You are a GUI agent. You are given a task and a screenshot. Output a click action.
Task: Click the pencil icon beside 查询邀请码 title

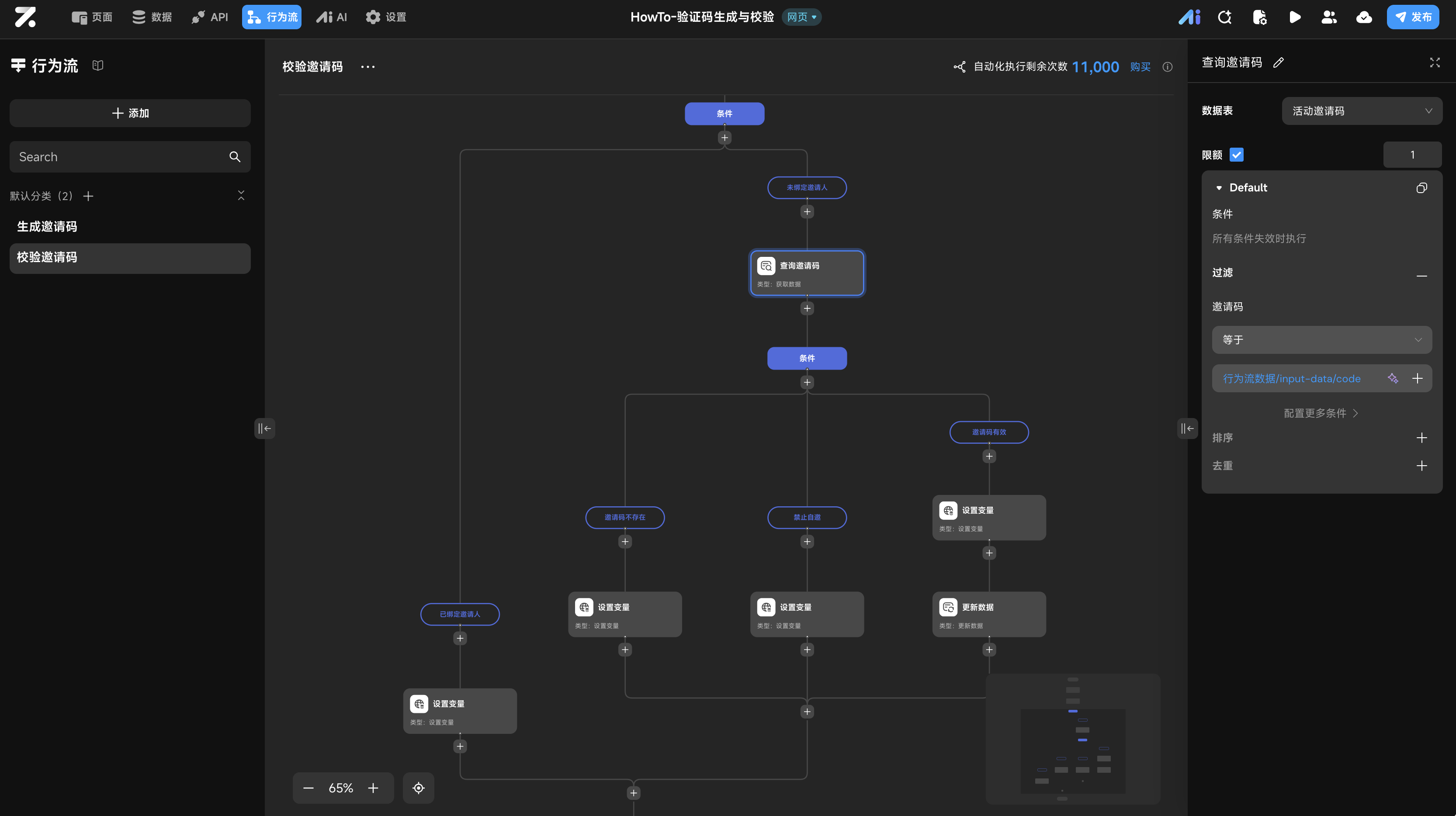[1279, 63]
